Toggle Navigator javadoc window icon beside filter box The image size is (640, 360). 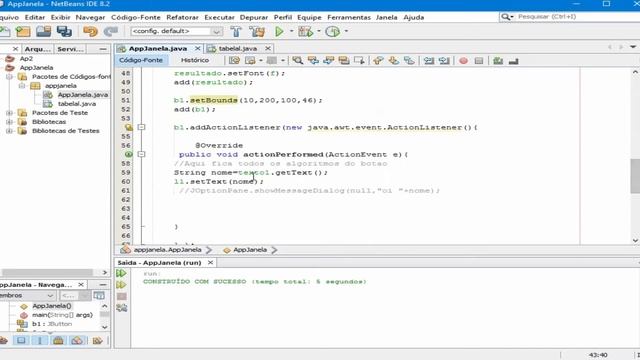(x=99, y=295)
